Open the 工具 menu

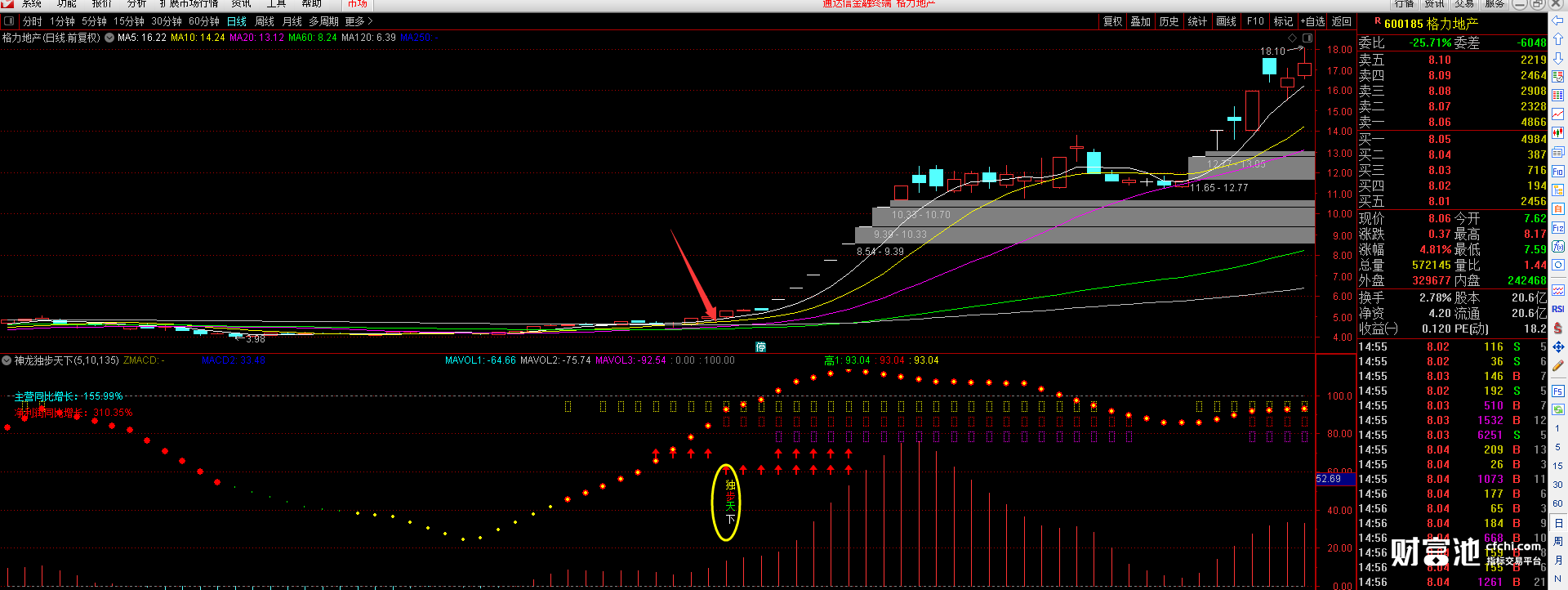pos(277,4)
